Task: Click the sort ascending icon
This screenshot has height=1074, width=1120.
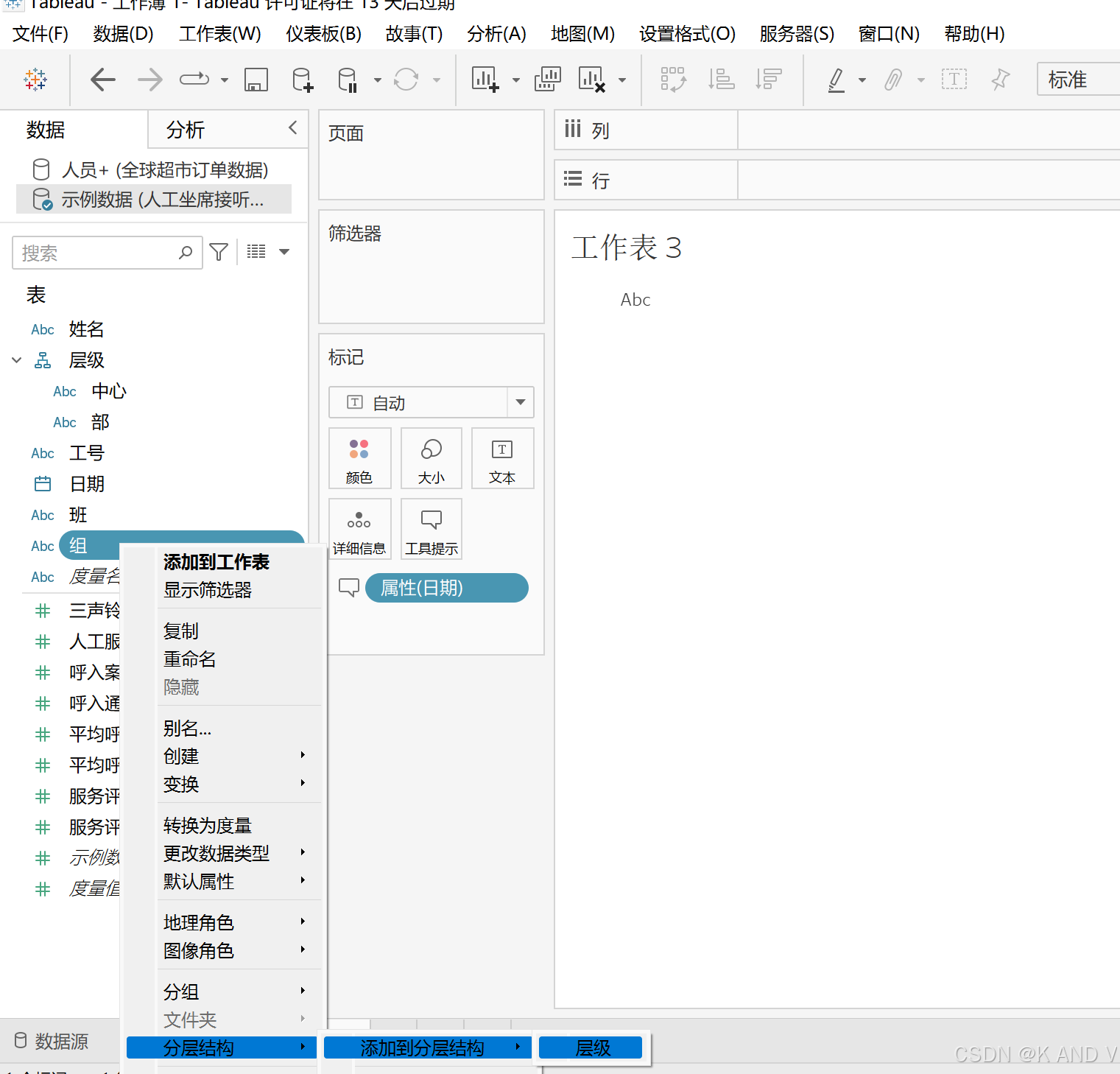Action: (721, 80)
